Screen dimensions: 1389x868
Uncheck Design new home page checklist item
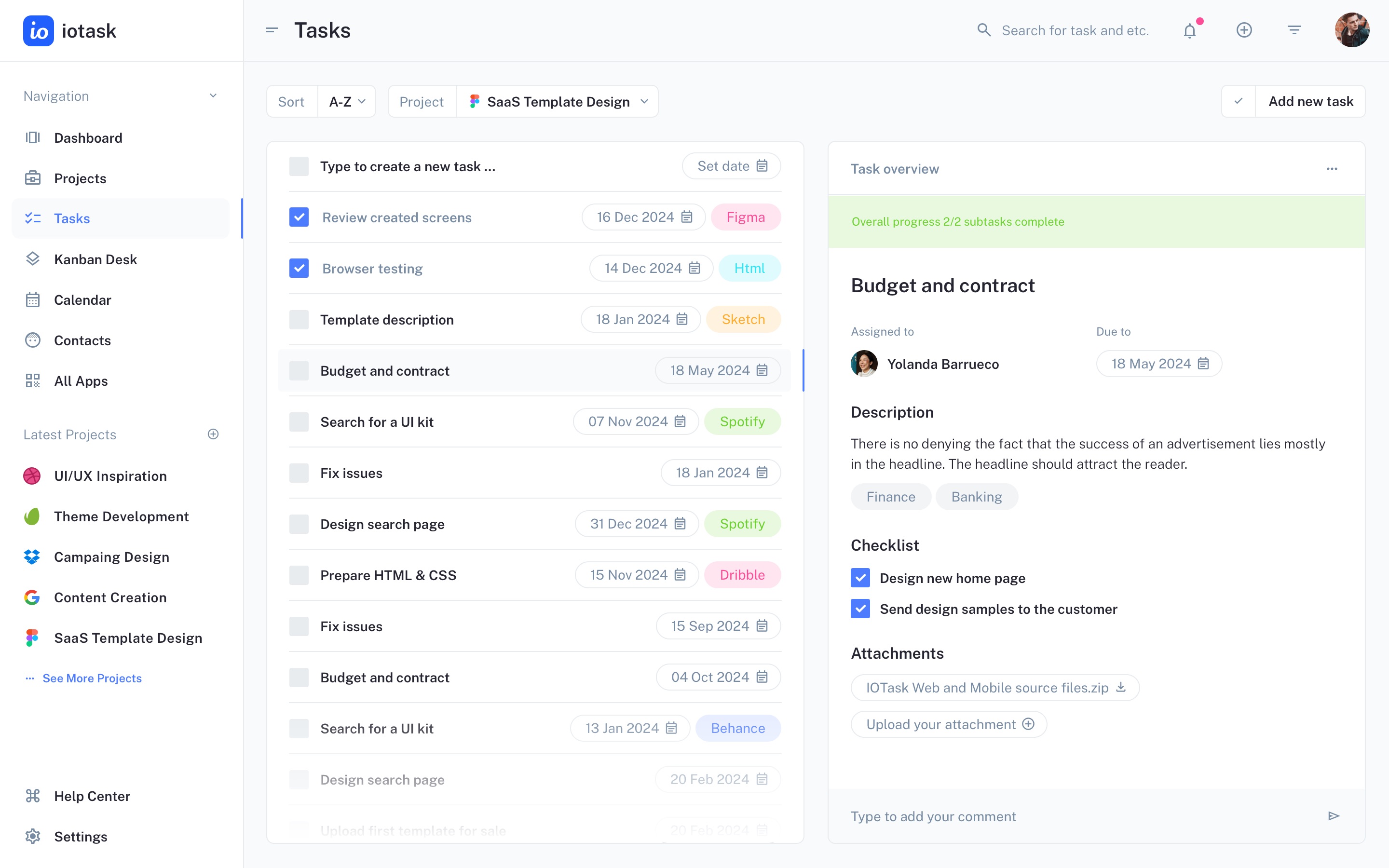[x=860, y=578]
